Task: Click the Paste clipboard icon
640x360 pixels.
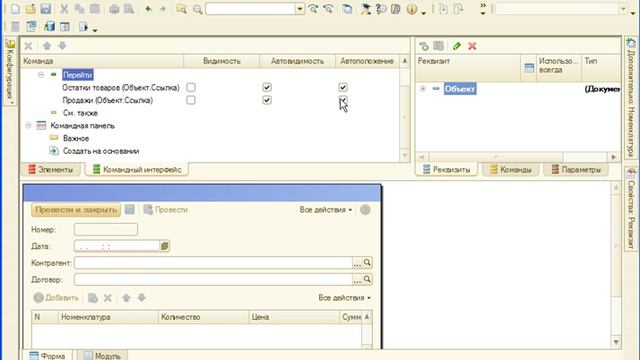Action: click(95, 9)
